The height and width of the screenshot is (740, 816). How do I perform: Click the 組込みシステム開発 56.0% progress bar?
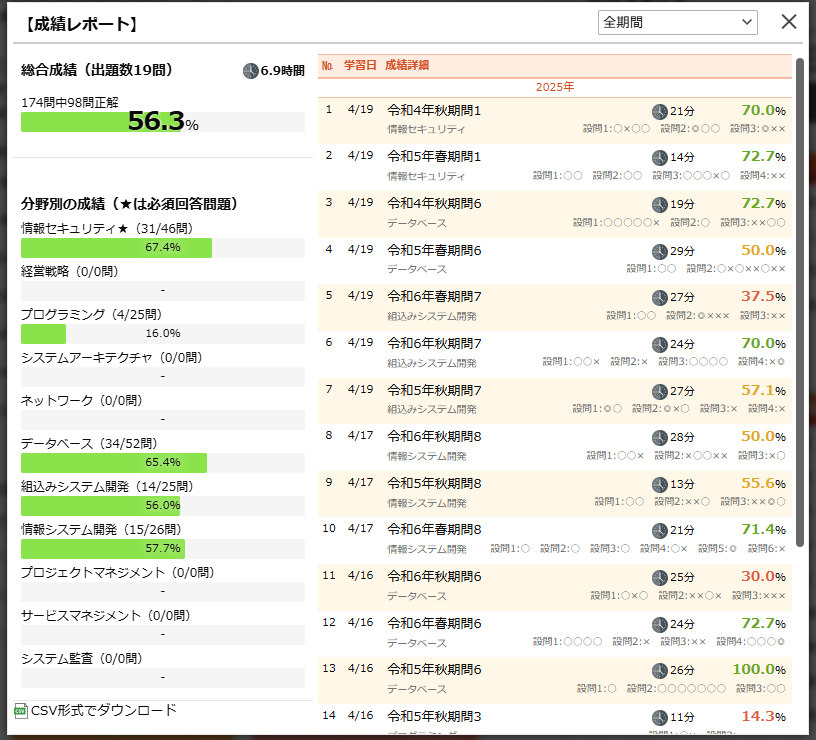point(163,506)
